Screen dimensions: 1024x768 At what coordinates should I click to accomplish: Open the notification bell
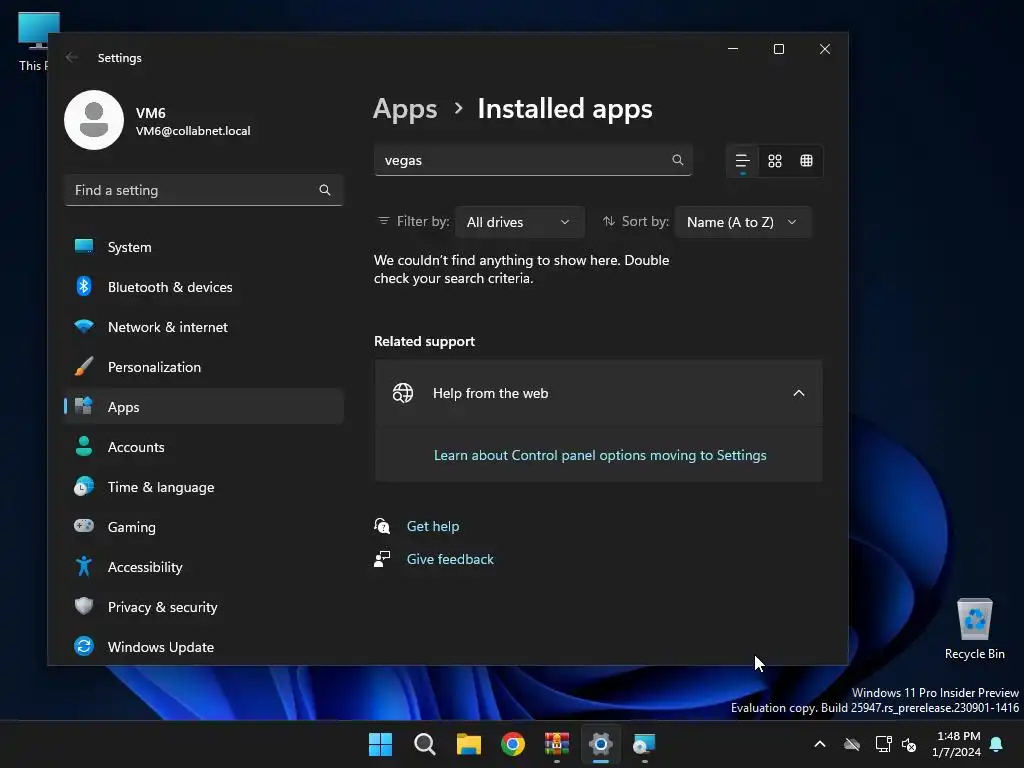pos(997,744)
